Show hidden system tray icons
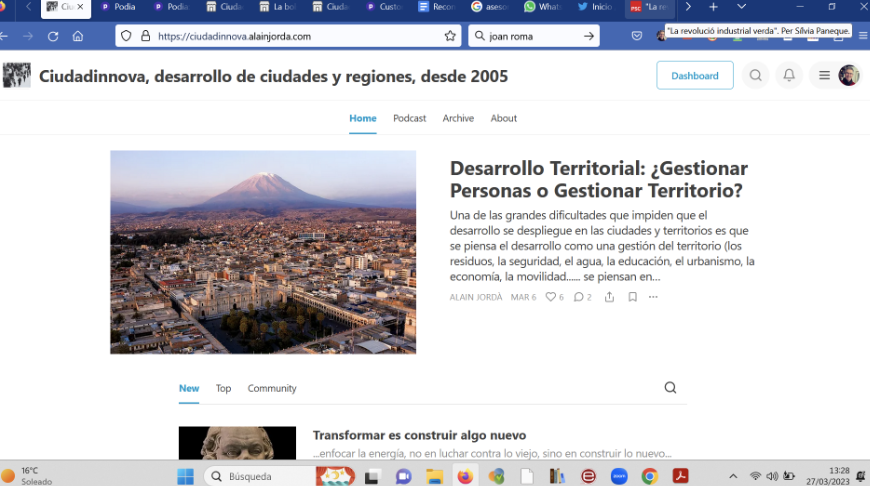The height and width of the screenshot is (486, 870). click(733, 476)
